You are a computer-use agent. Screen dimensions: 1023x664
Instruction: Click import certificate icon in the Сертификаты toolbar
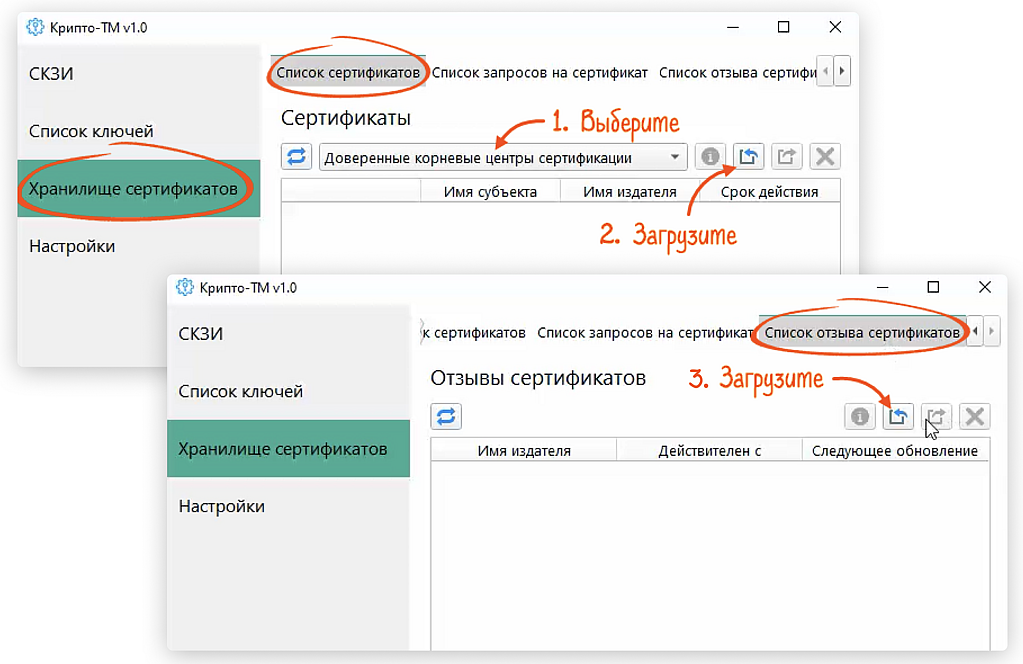pos(748,157)
